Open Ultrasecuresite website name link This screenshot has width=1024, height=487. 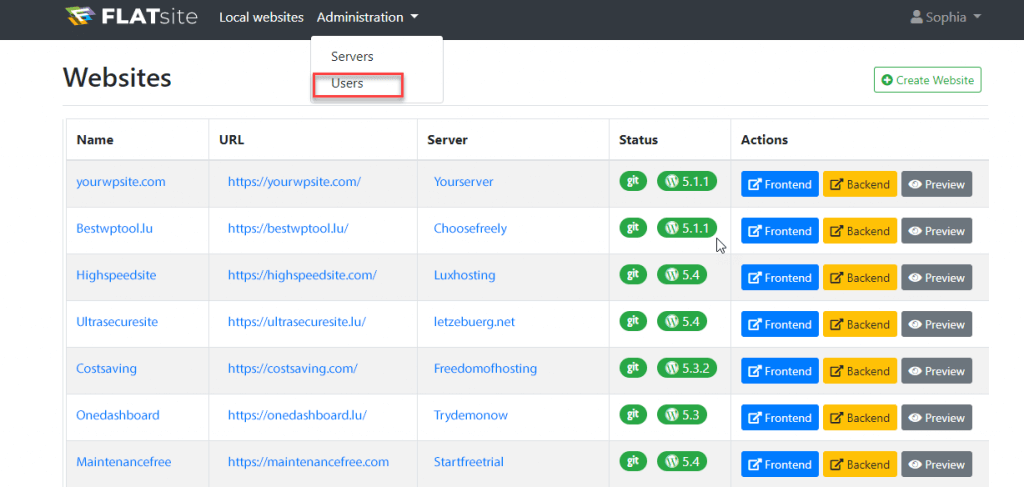(117, 322)
